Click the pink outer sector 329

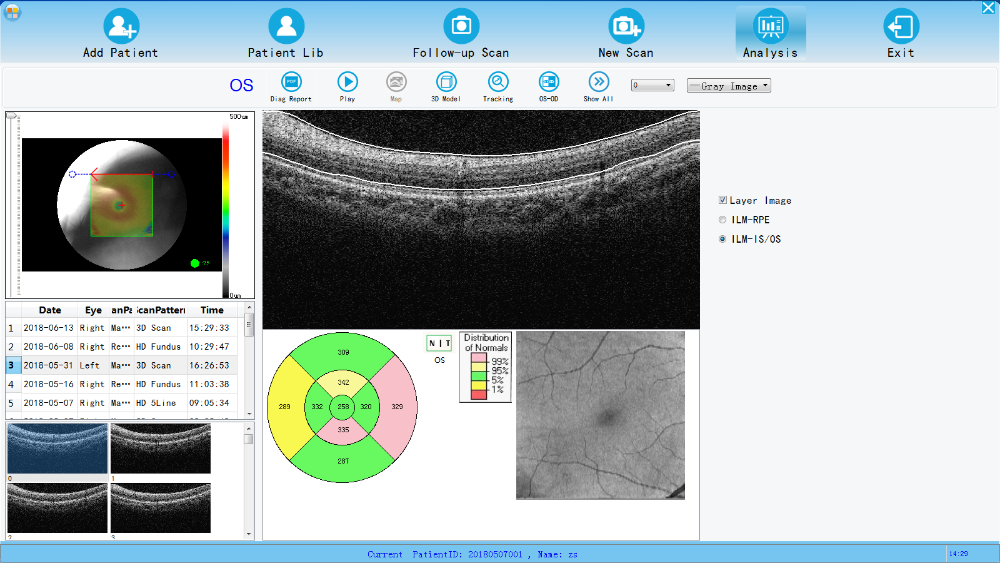click(397, 407)
